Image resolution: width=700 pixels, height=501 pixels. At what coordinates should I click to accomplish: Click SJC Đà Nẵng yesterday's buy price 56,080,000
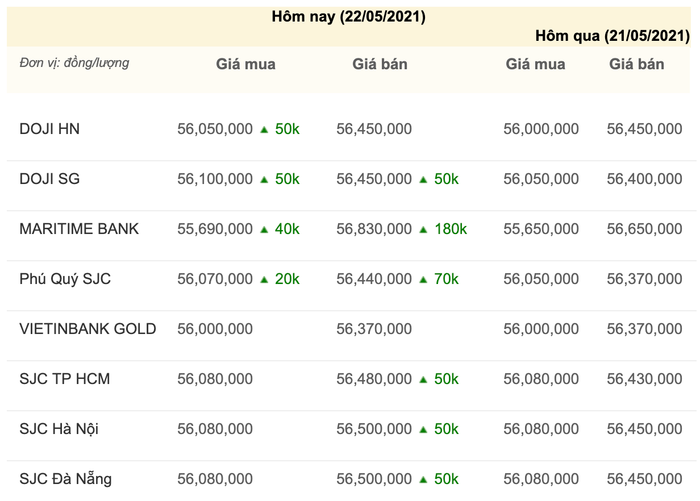(541, 479)
